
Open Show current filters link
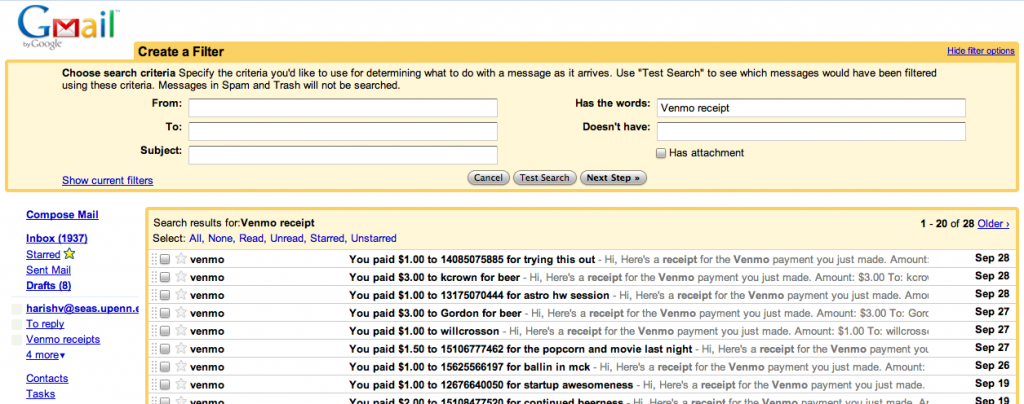coord(108,181)
